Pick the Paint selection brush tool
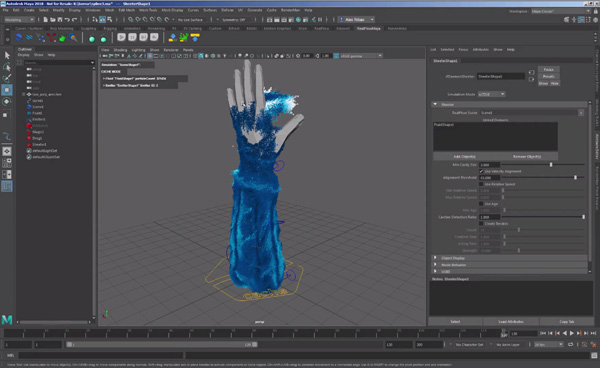This screenshot has height=368, width=600. [7, 78]
